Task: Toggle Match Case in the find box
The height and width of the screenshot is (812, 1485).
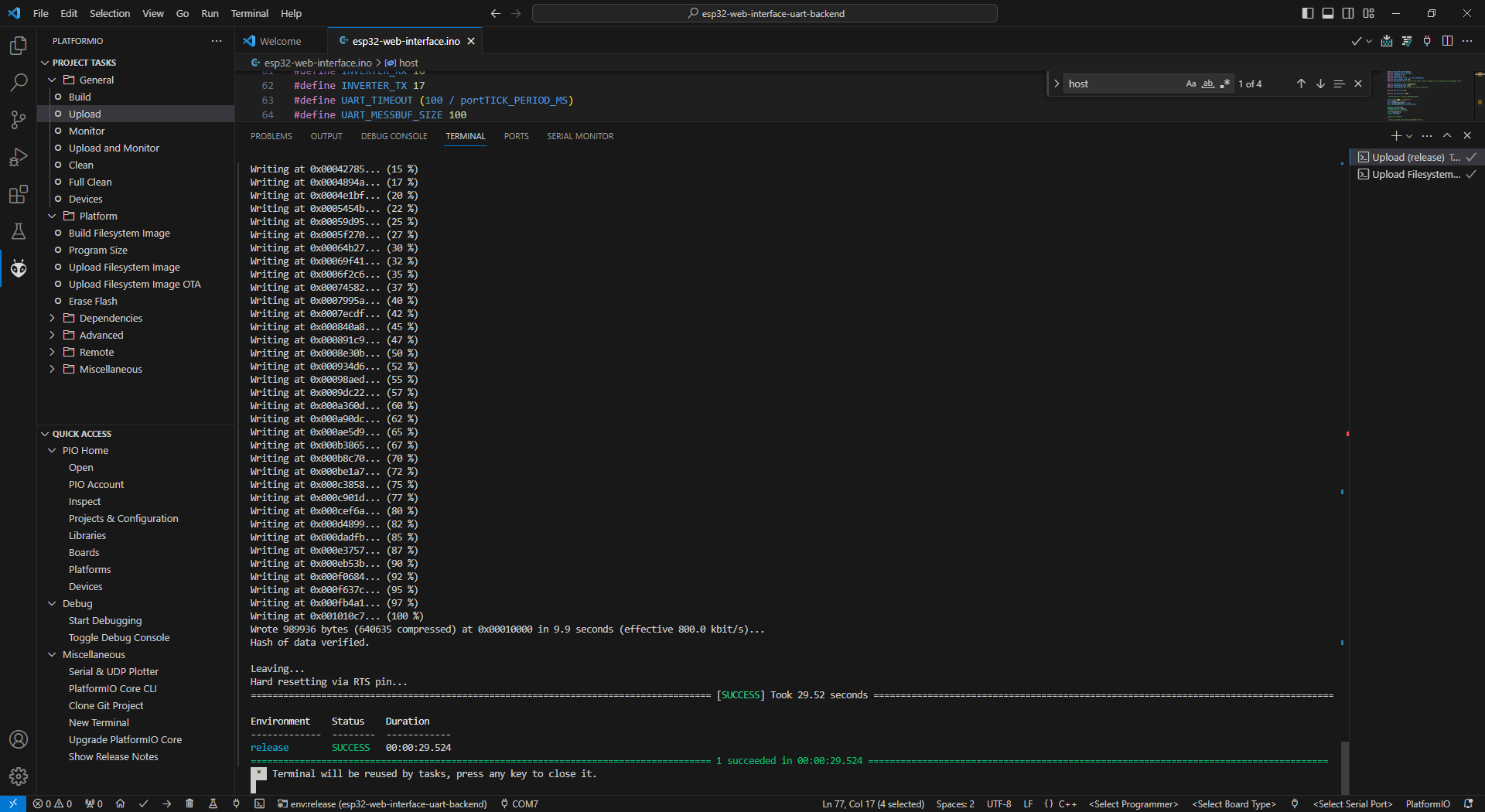Action: pyautogui.click(x=1191, y=84)
